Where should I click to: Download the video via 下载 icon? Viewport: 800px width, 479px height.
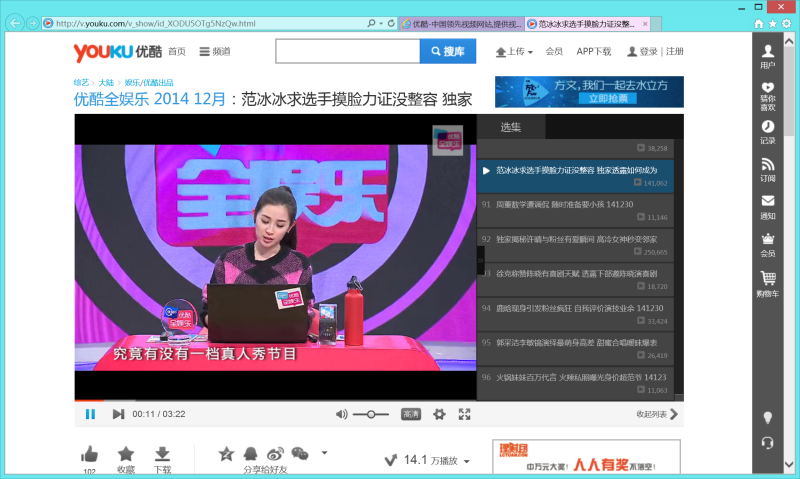click(162, 453)
